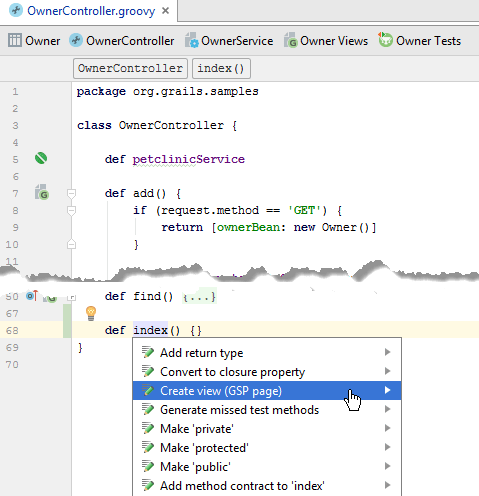Place cursor on the index method name
479x496 pixels.
pyautogui.click(x=150, y=330)
